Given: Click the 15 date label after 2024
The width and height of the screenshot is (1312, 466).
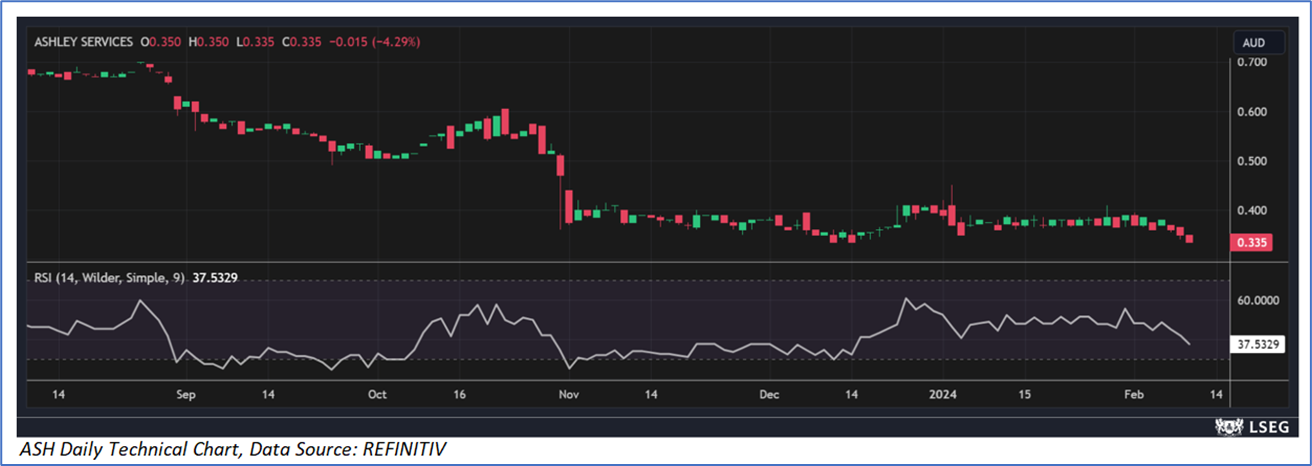Looking at the screenshot, I should coord(1024,395).
